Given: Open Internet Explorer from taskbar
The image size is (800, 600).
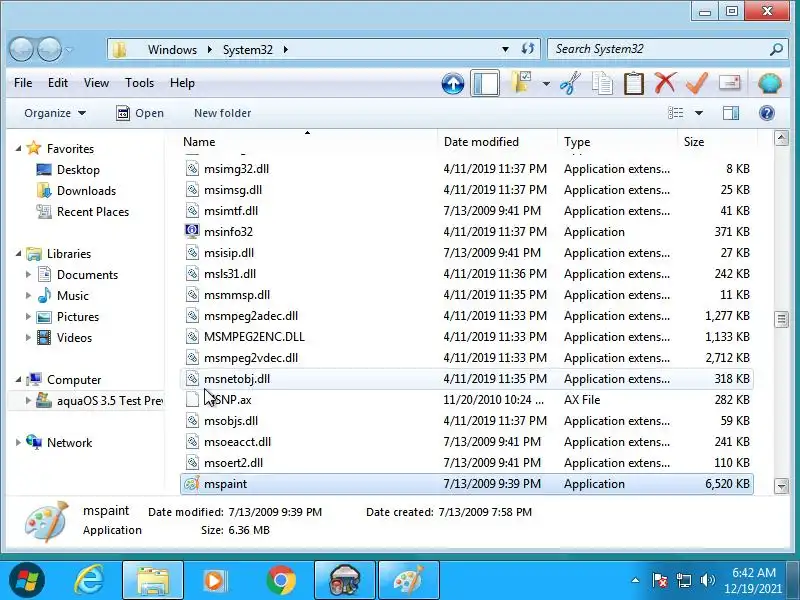Looking at the screenshot, I should coord(89,581).
